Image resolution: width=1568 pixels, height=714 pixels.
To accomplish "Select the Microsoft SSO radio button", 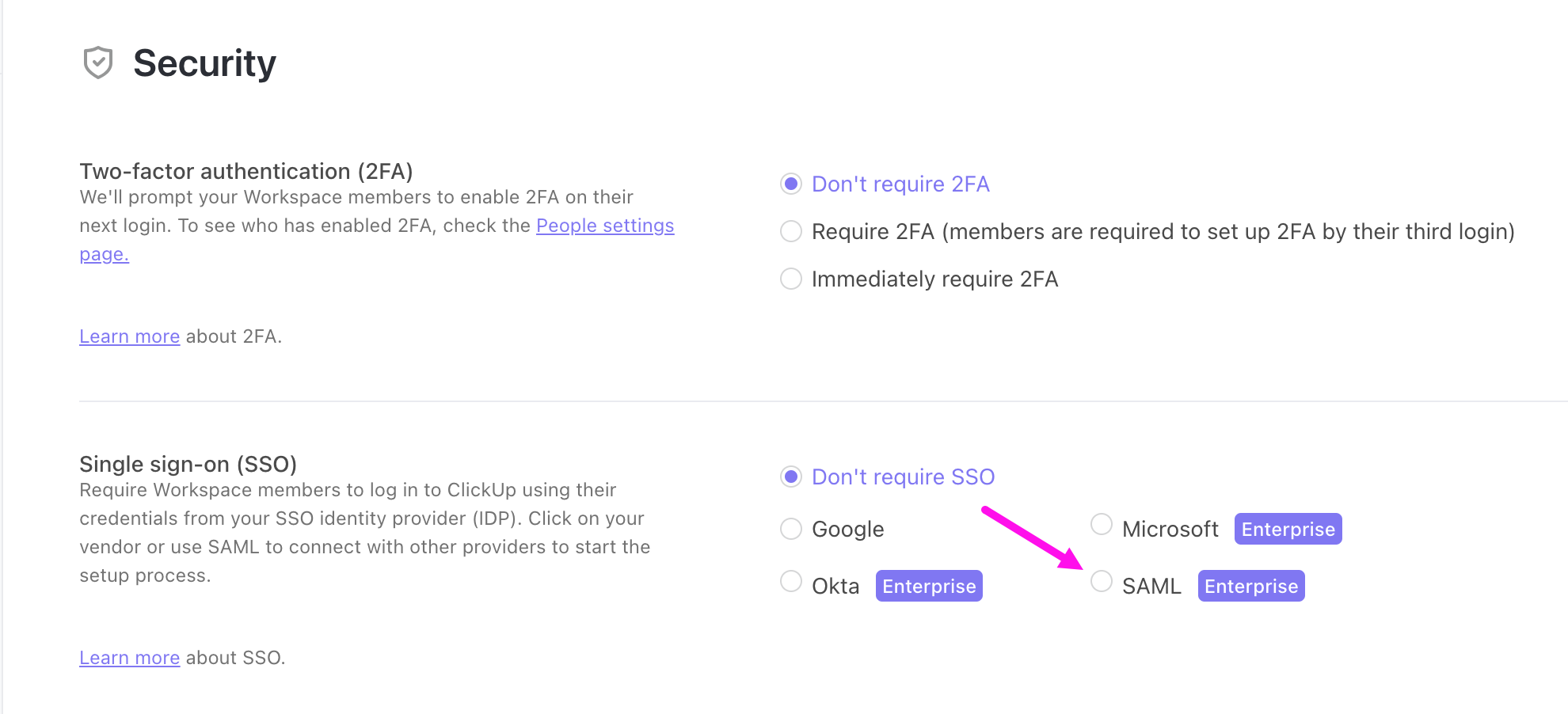I will click(x=1102, y=525).
